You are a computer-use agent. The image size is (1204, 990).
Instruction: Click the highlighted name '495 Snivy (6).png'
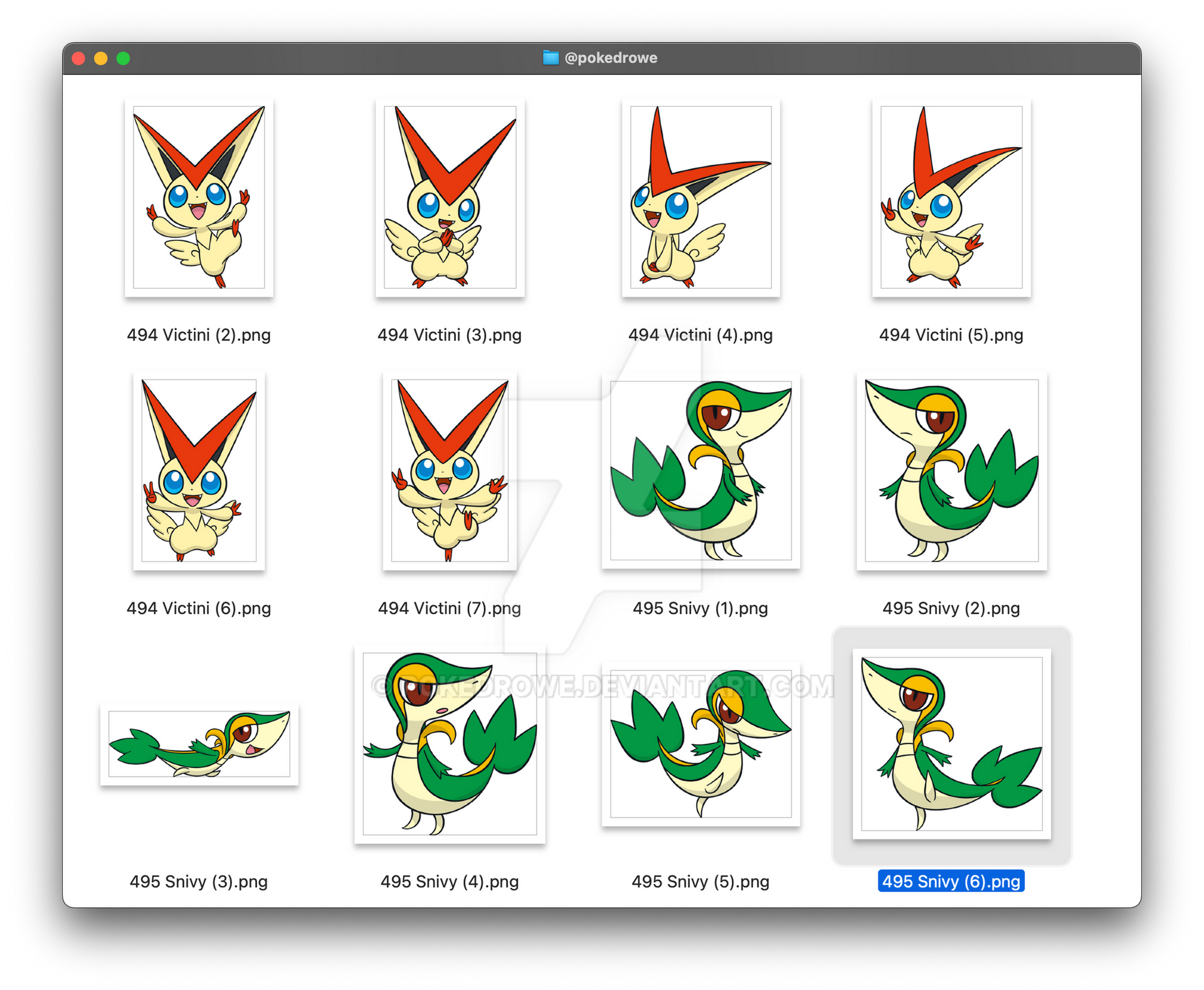point(951,881)
